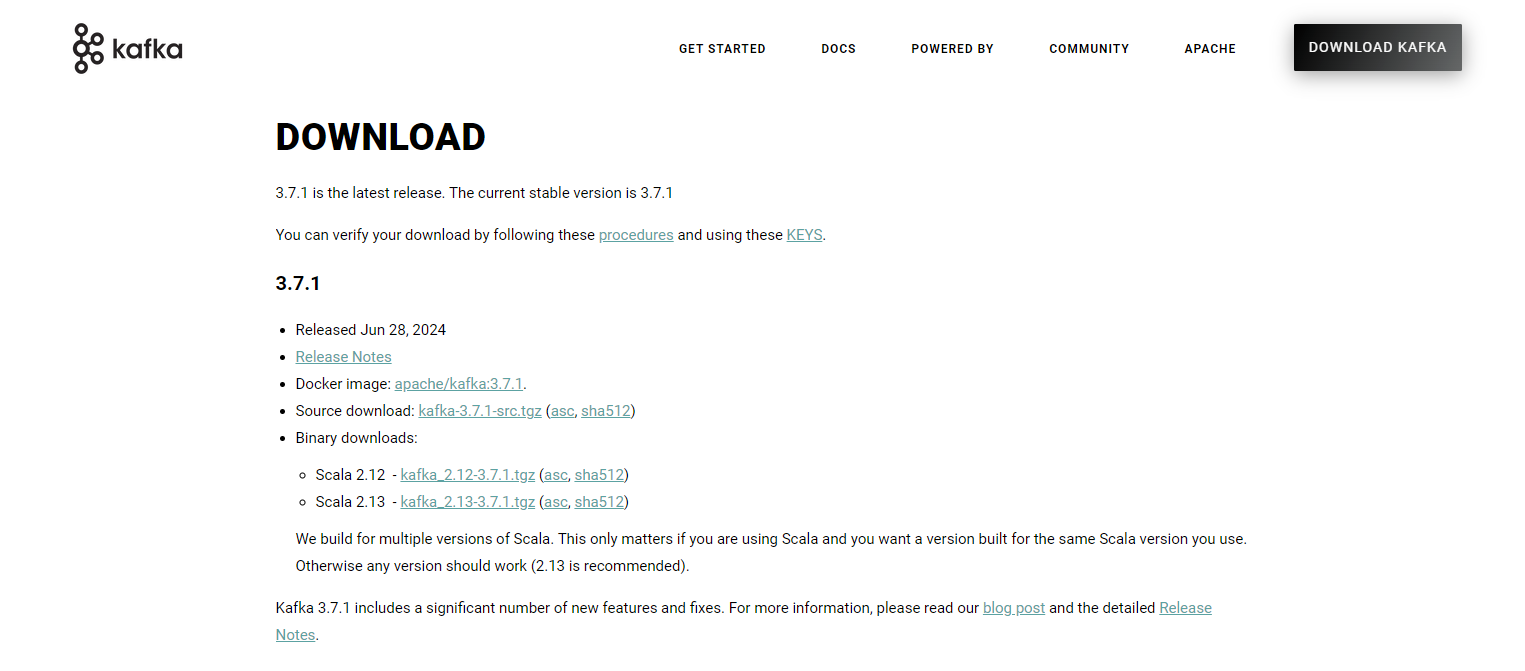
Task: Open sha512 checksum for Scala 2.12
Action: tap(599, 475)
